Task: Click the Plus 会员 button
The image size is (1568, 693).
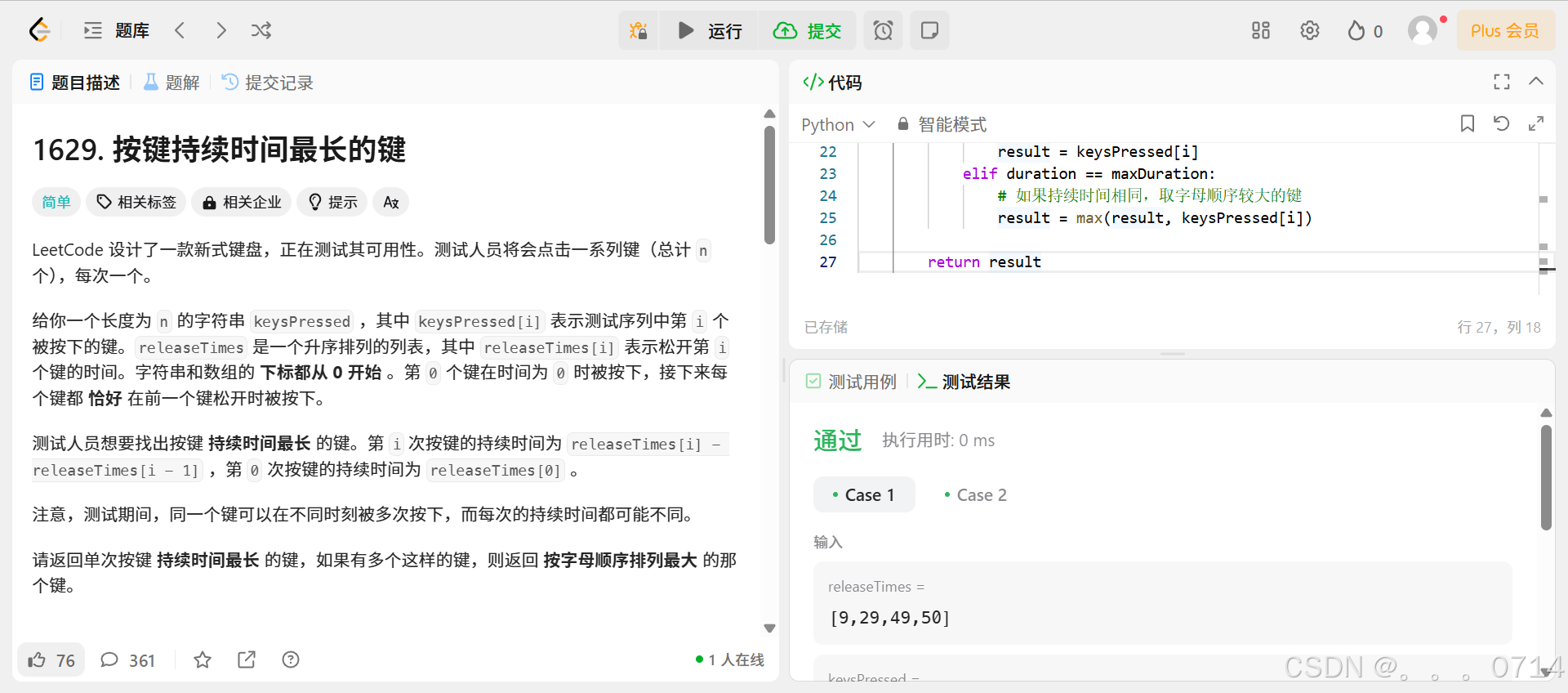Action: coord(1505,30)
